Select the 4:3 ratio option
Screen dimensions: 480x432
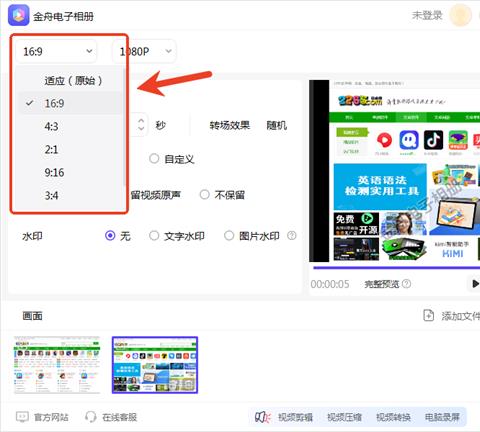51,126
